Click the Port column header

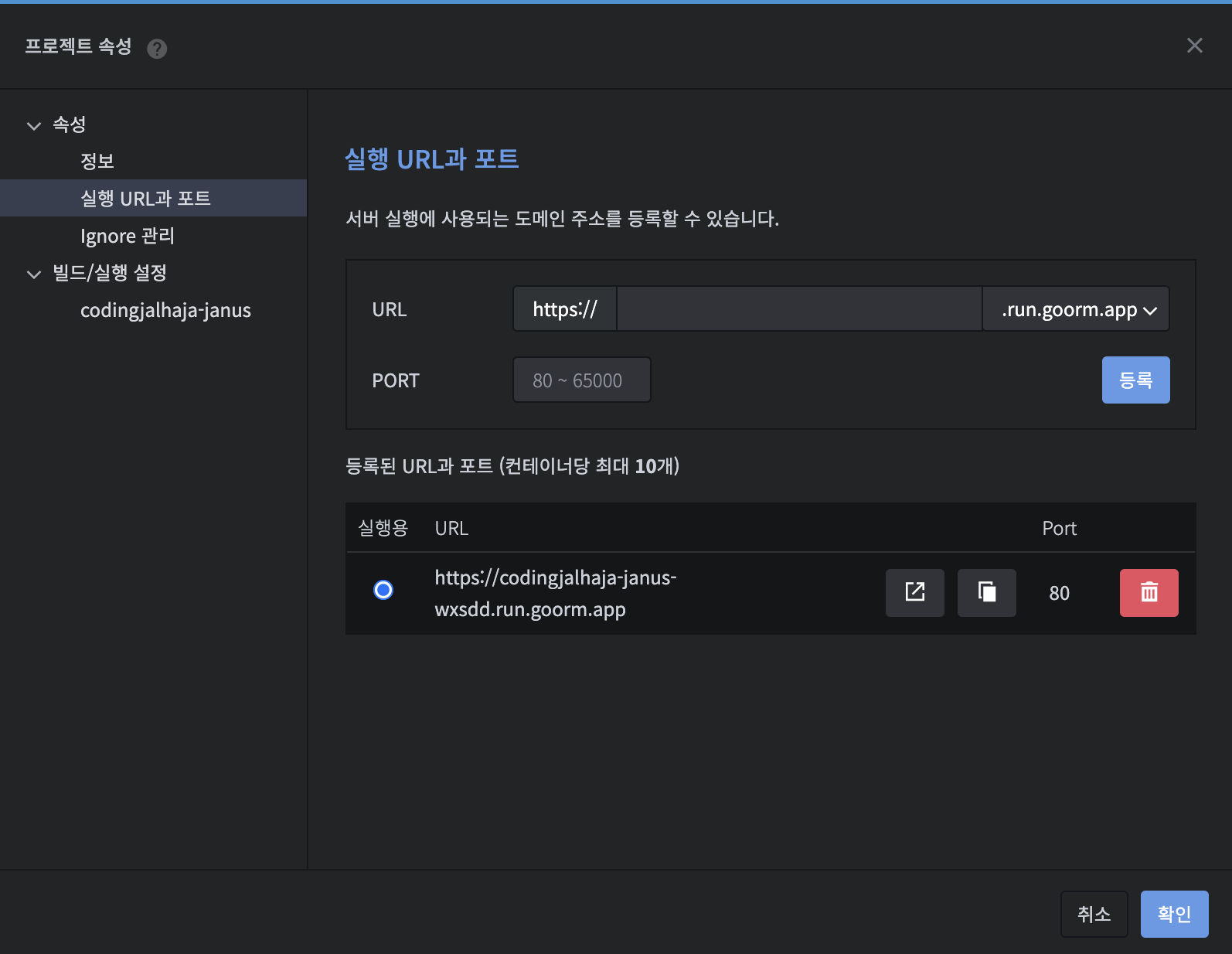pyautogui.click(x=1059, y=528)
